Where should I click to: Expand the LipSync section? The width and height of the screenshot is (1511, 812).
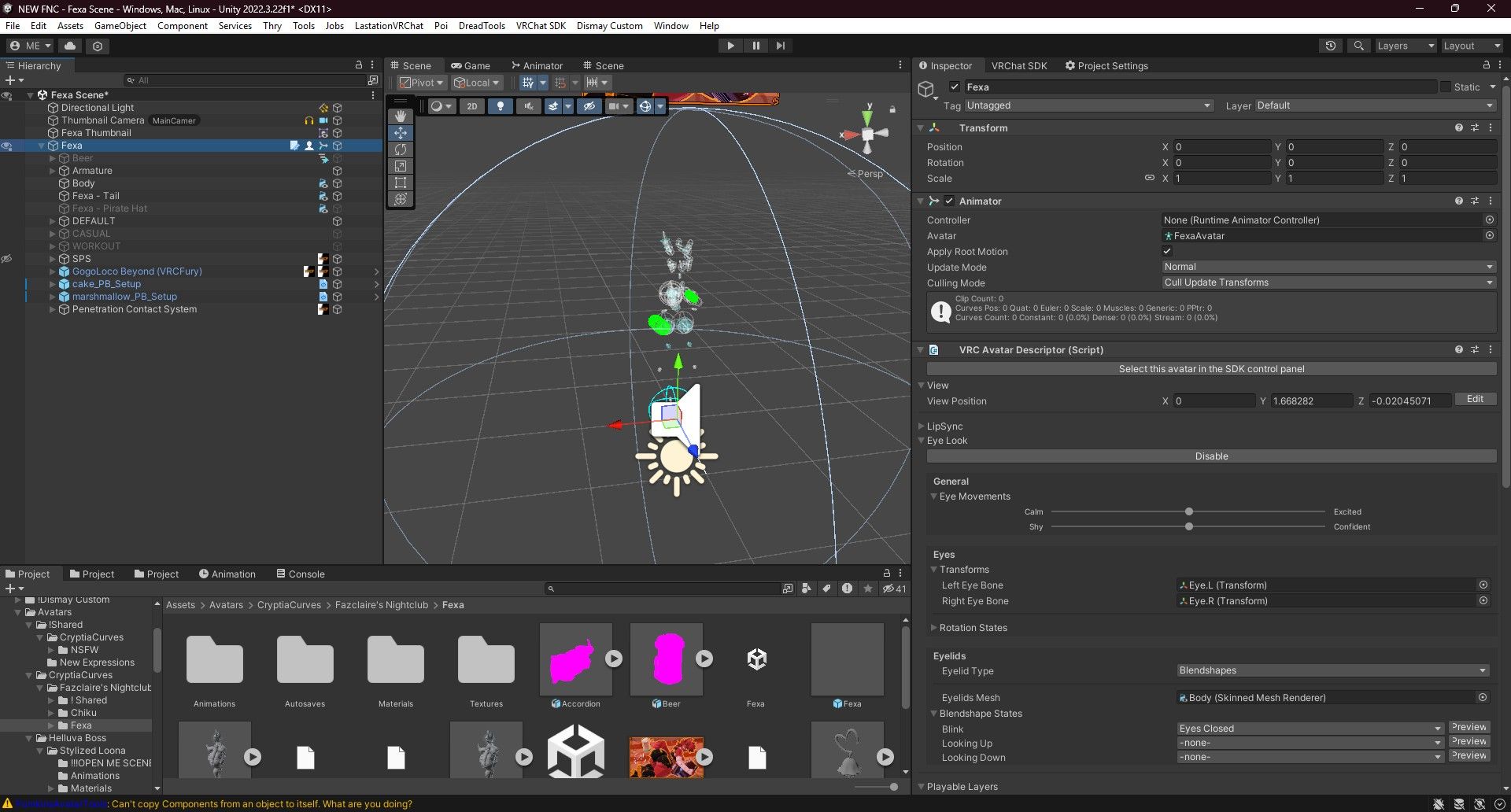coord(922,426)
